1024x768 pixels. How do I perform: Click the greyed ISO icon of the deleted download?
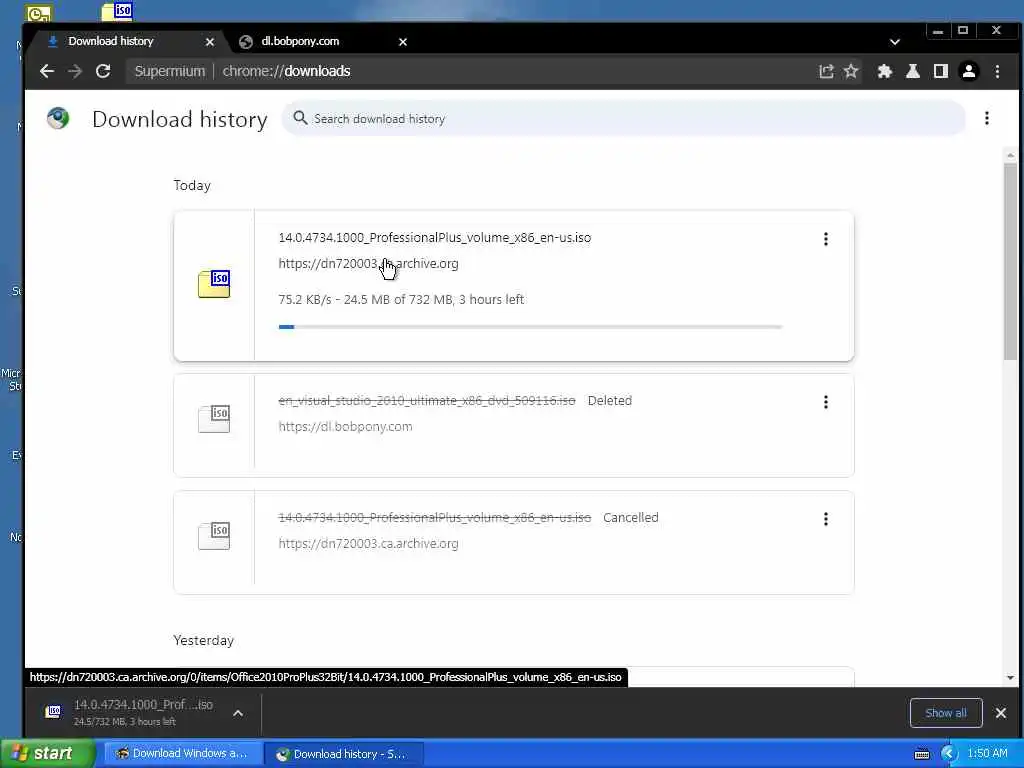pos(214,419)
